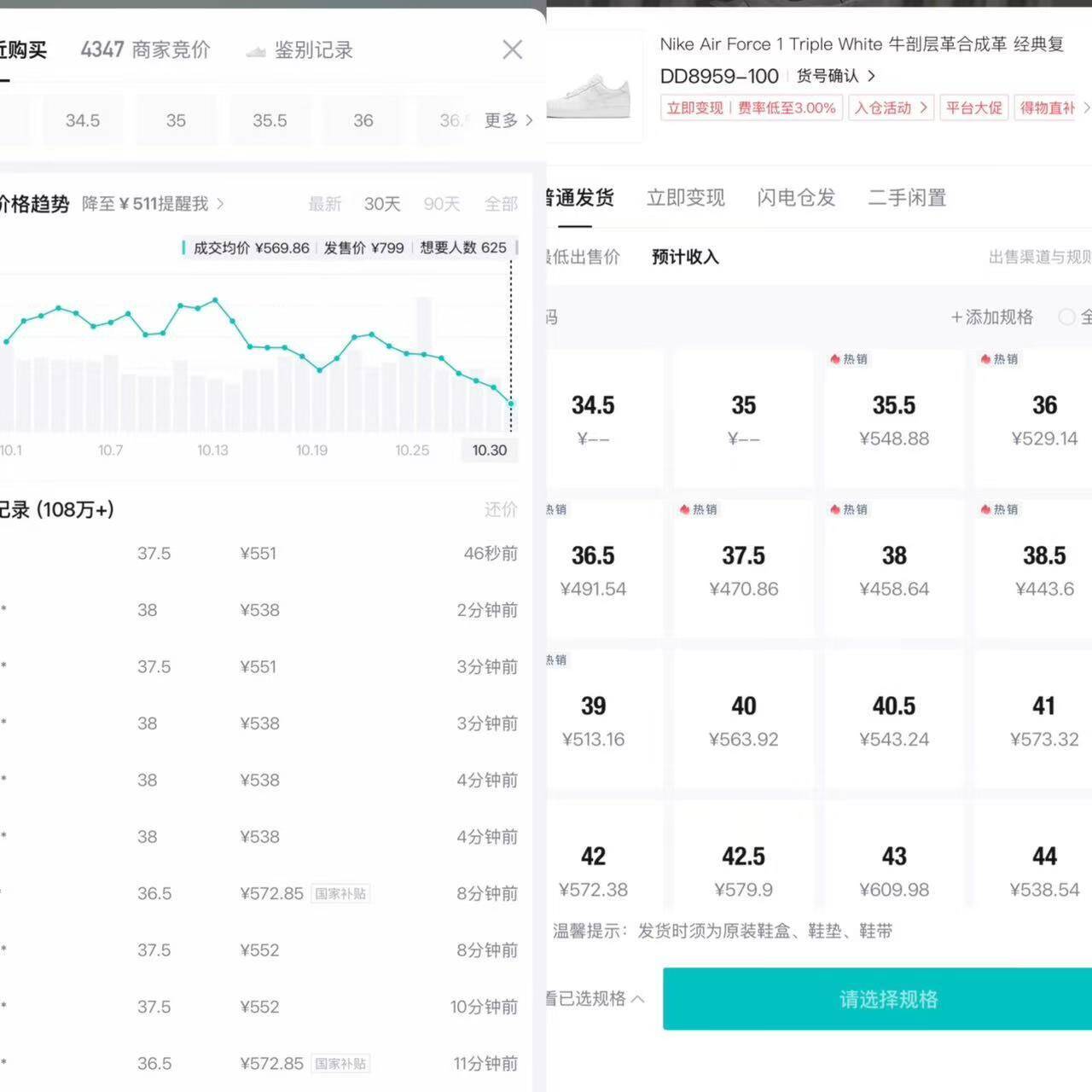Select size chip 34.5 in filter row

click(83, 120)
